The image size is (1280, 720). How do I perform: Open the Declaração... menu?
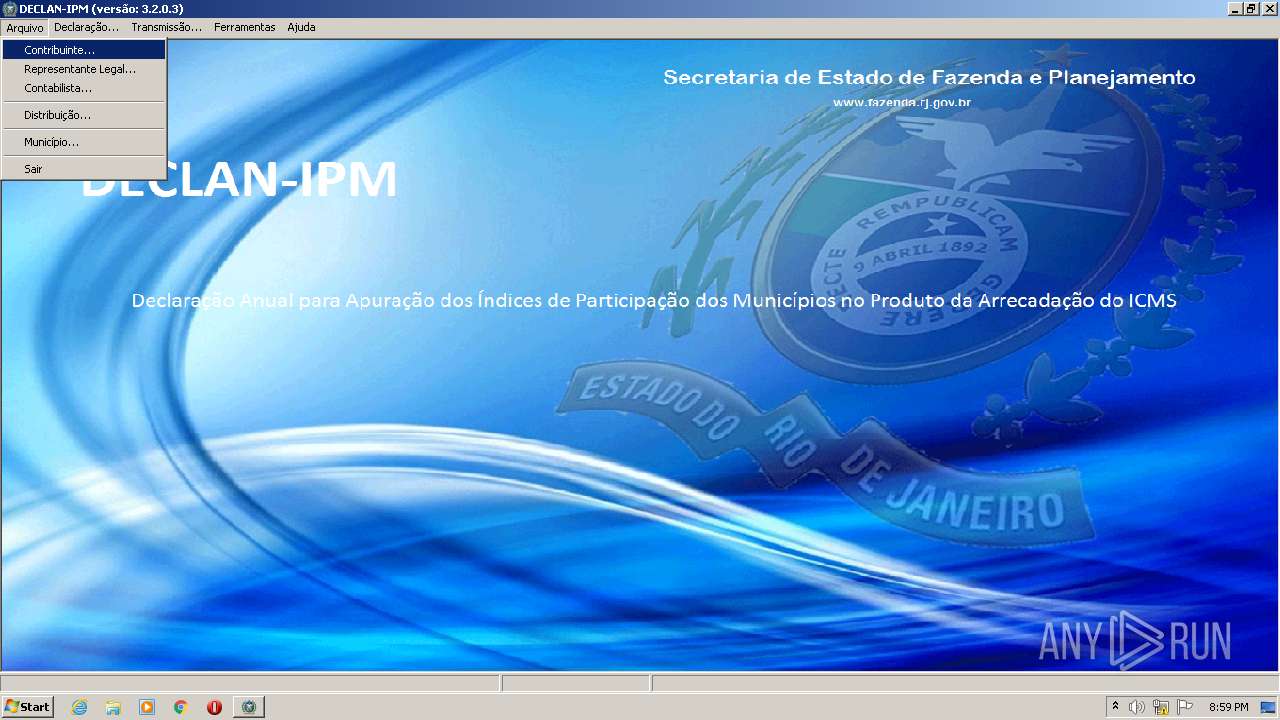click(86, 28)
